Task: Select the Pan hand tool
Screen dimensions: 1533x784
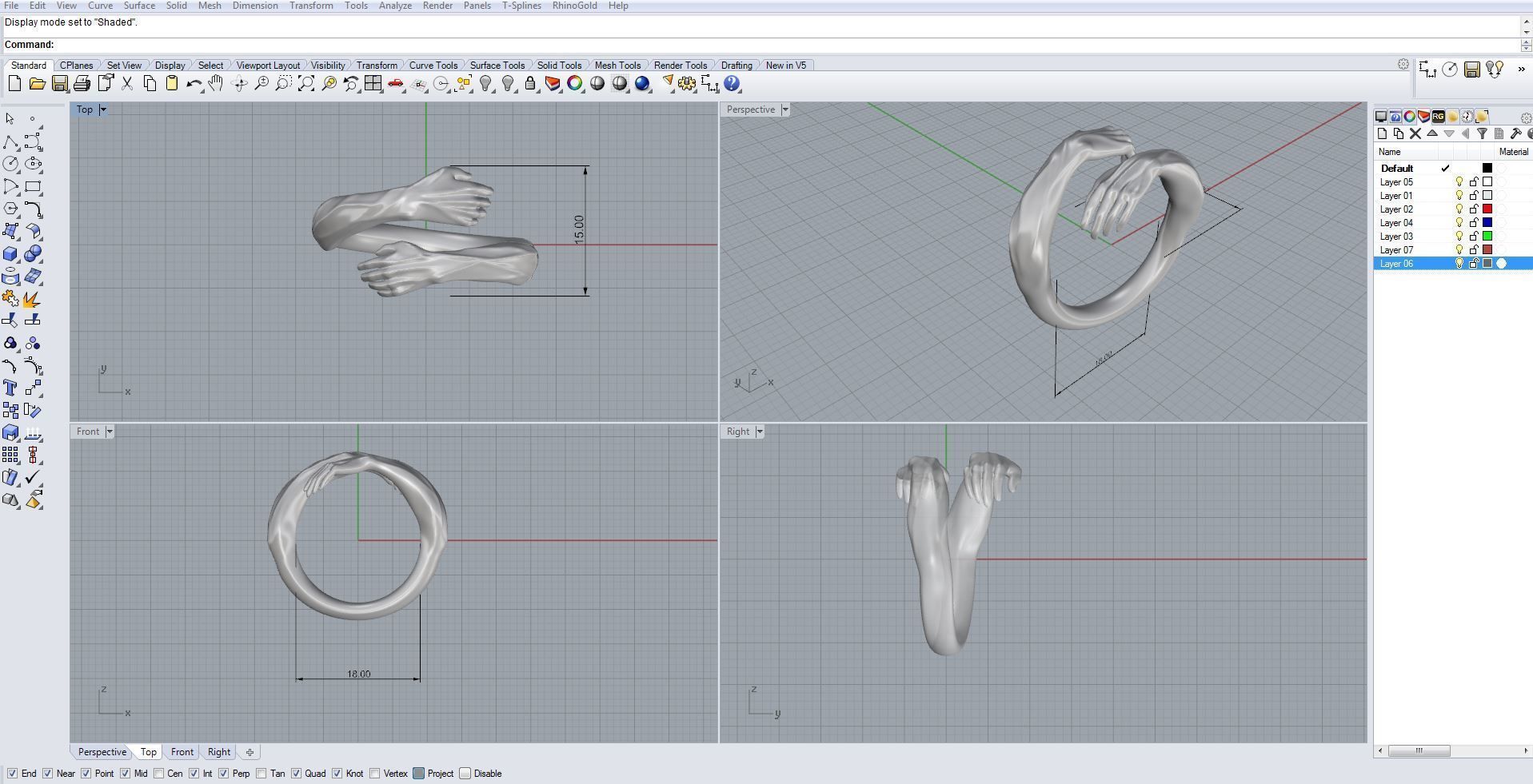Action: coord(216,84)
